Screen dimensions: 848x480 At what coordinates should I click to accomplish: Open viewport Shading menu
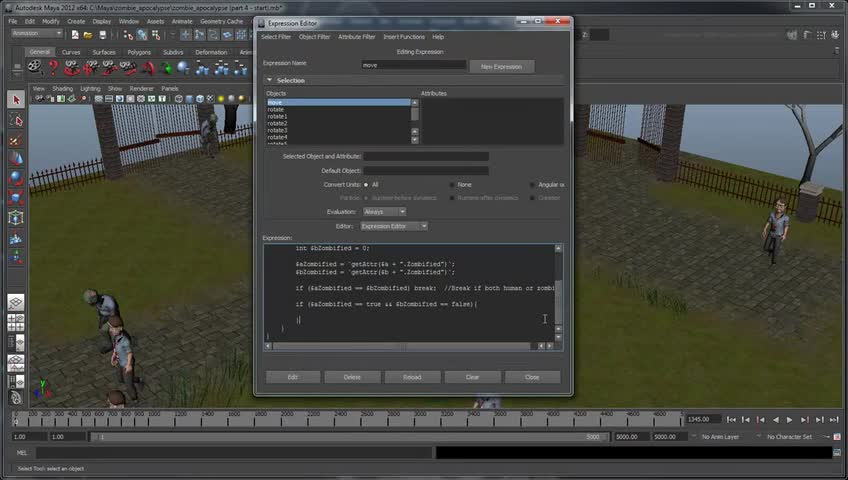click(x=62, y=89)
